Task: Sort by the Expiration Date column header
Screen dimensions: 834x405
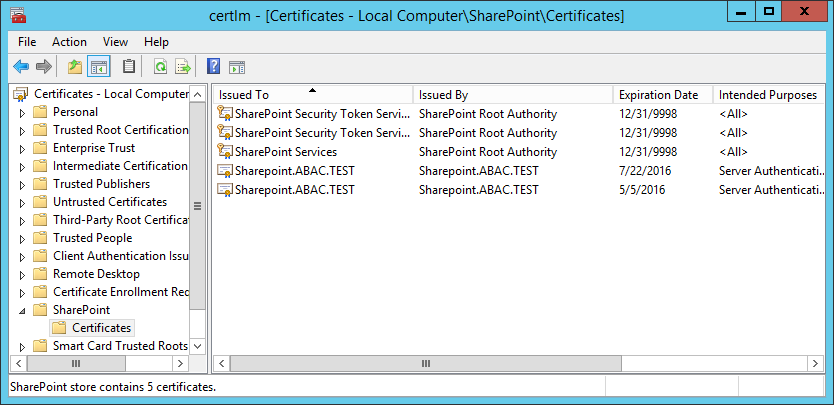Action: point(663,95)
